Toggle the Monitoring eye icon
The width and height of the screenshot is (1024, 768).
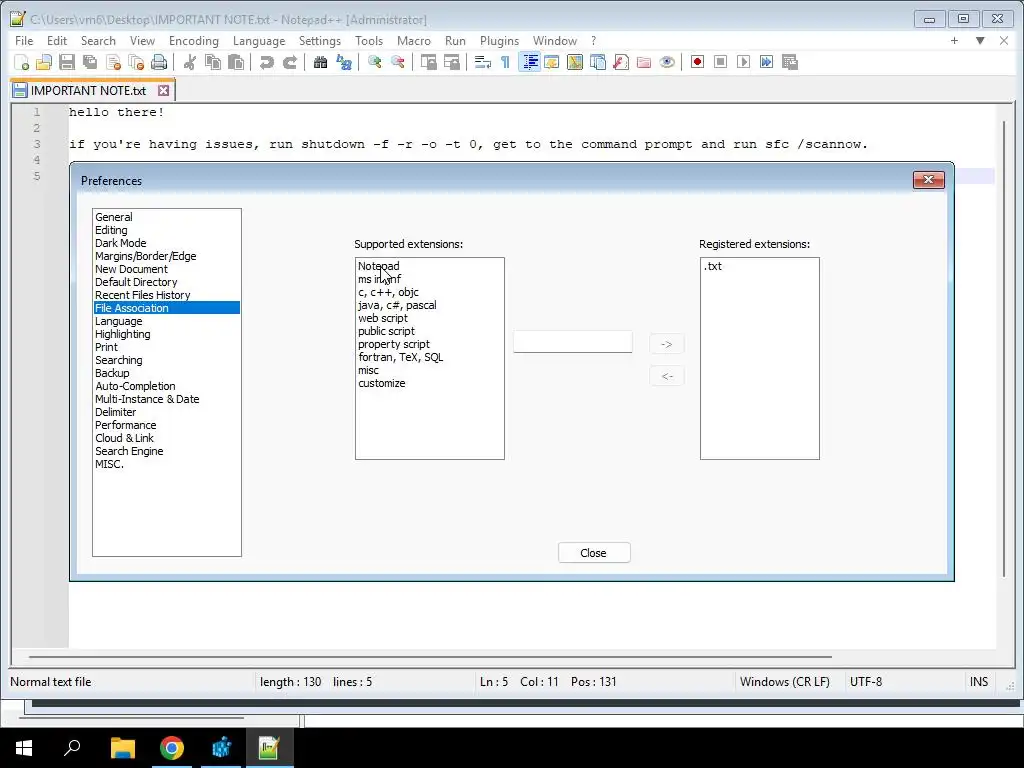tap(667, 62)
